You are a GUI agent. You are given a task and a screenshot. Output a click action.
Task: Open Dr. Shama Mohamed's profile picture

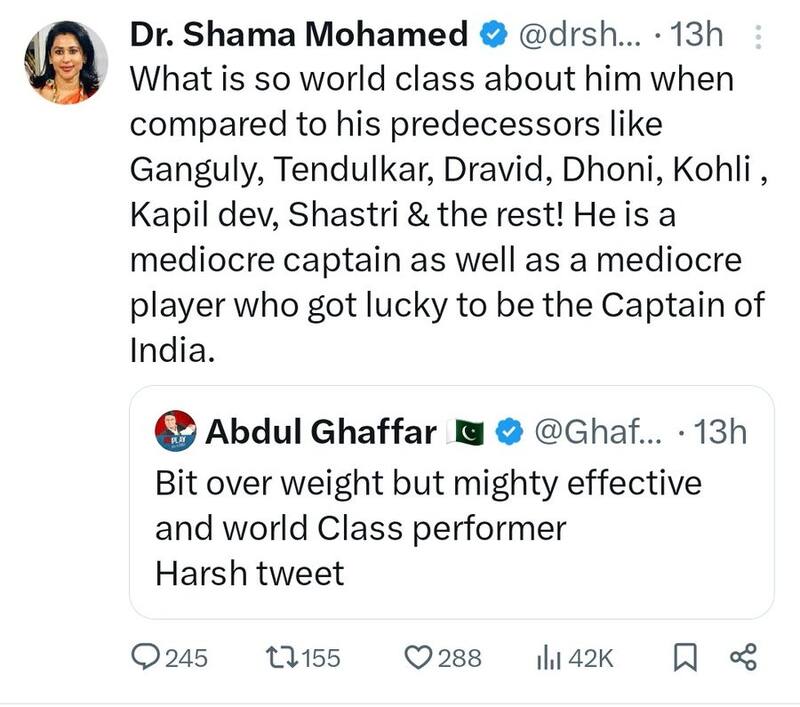click(x=66, y=60)
